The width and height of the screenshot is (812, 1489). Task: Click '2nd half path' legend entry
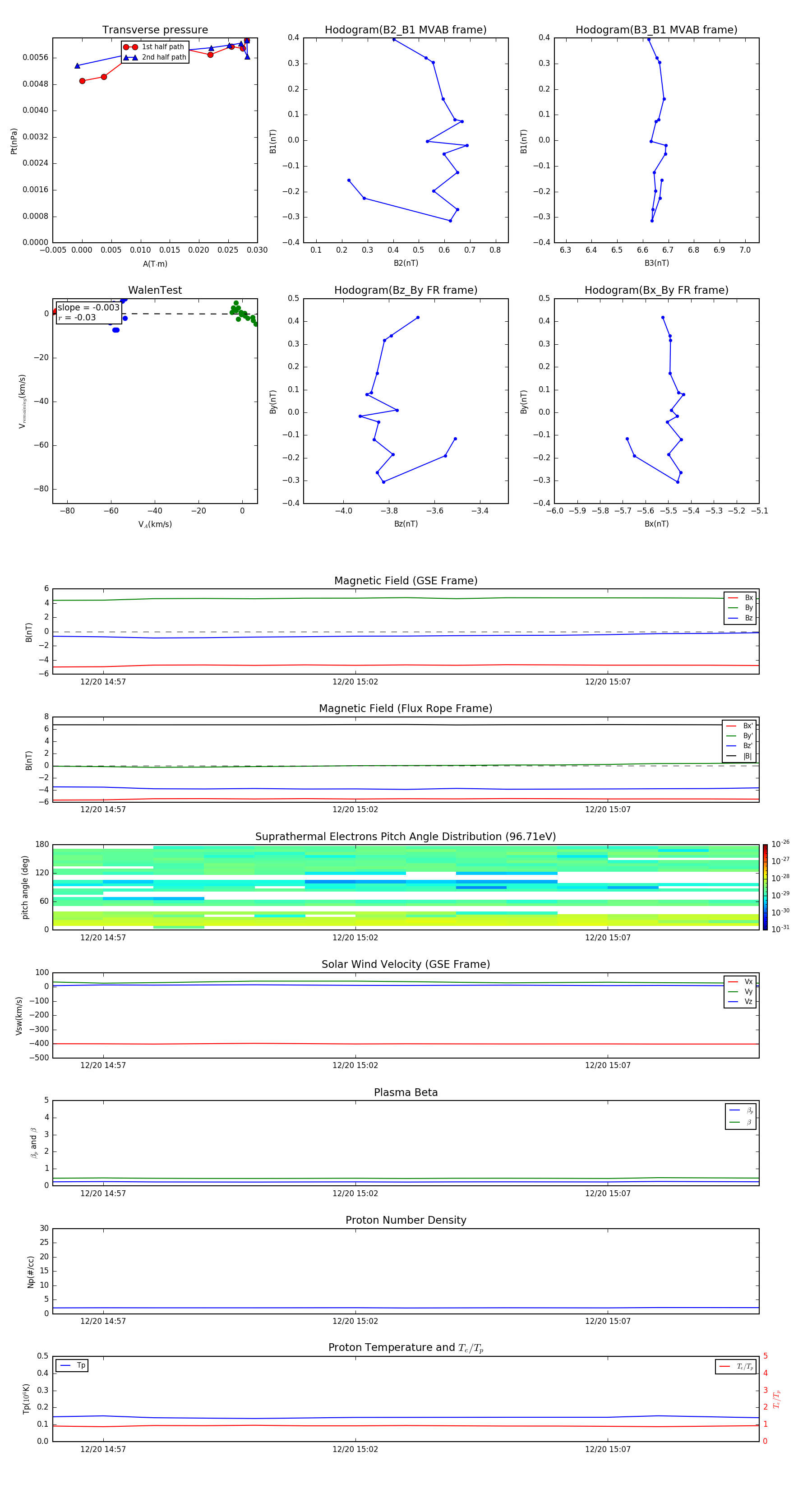click(x=155, y=57)
